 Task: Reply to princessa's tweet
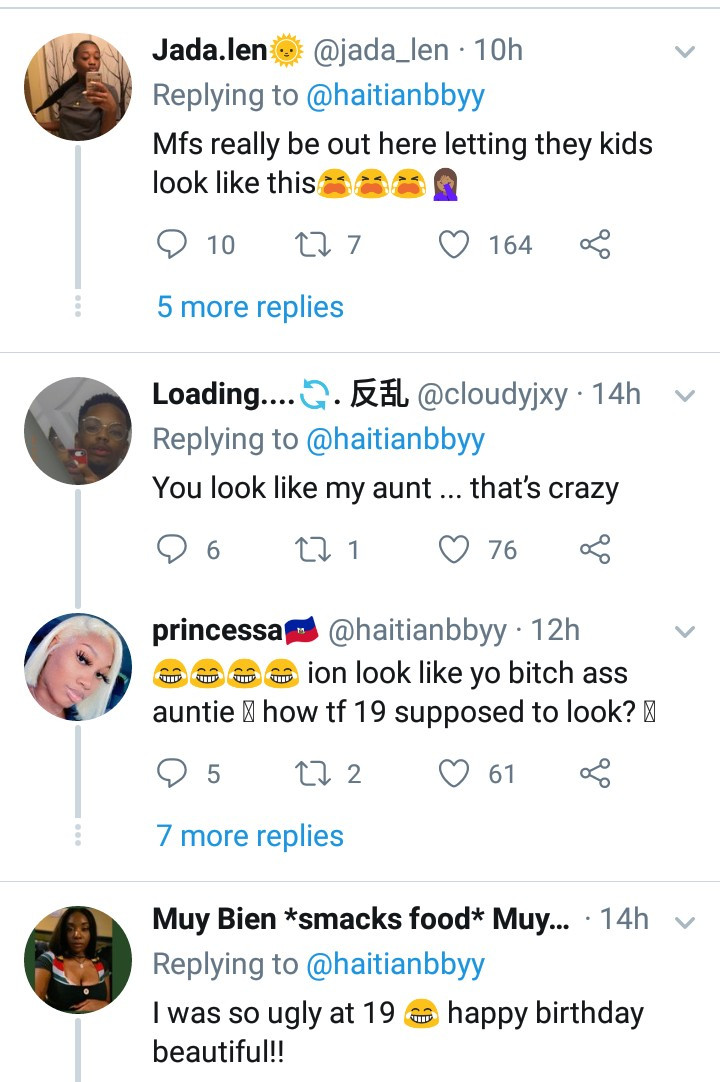click(x=173, y=773)
